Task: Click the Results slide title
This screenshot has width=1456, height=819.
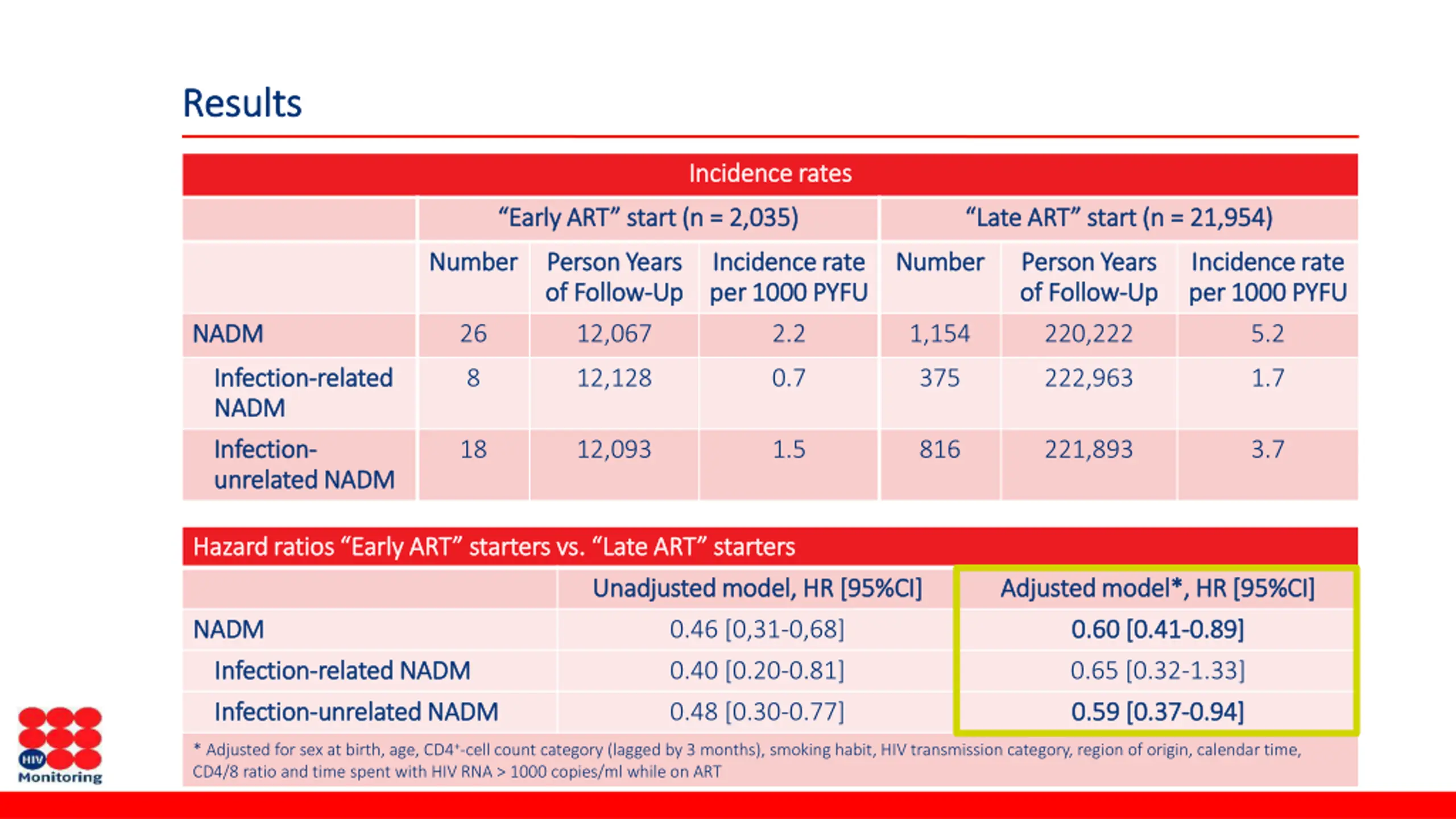Action: (242, 104)
